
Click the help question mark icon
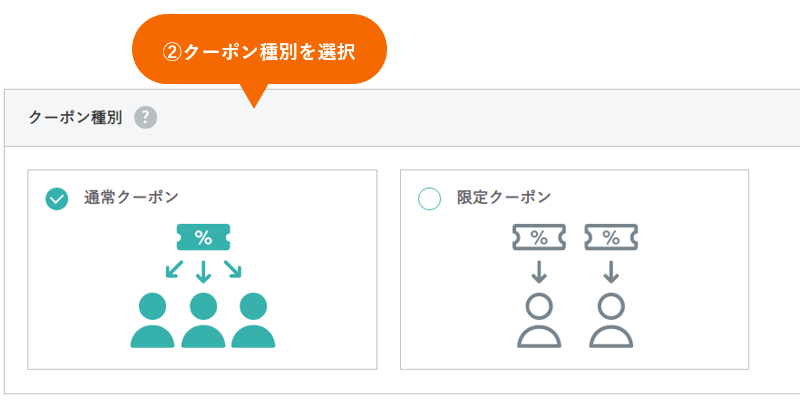(x=145, y=118)
